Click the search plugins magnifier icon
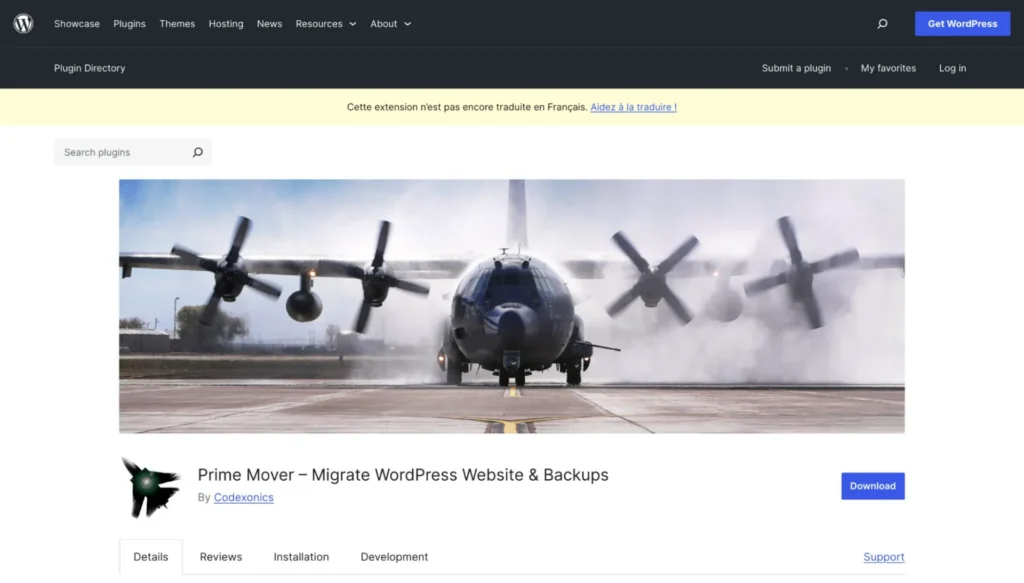 click(198, 152)
